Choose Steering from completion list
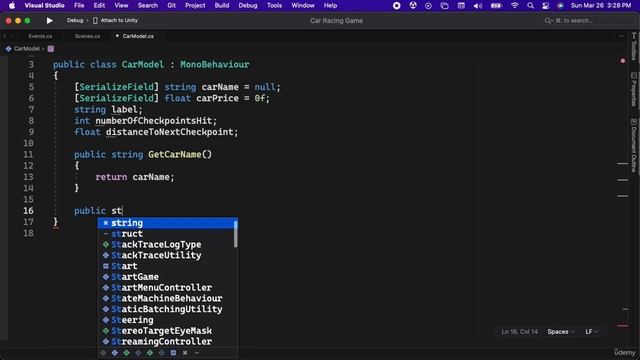The height and width of the screenshot is (360, 640). click(167, 320)
